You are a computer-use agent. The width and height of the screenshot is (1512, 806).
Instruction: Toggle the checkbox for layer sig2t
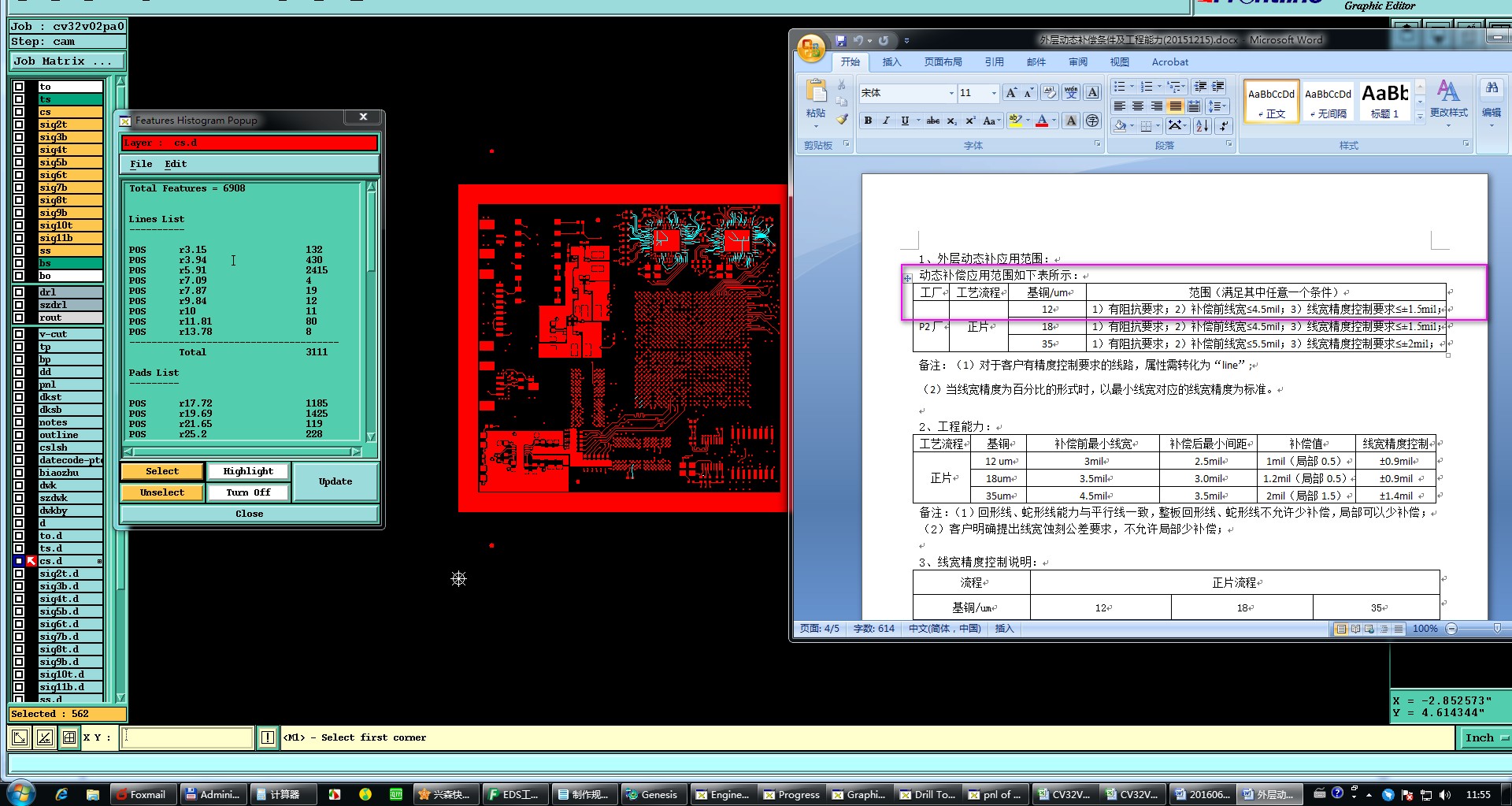(19, 124)
